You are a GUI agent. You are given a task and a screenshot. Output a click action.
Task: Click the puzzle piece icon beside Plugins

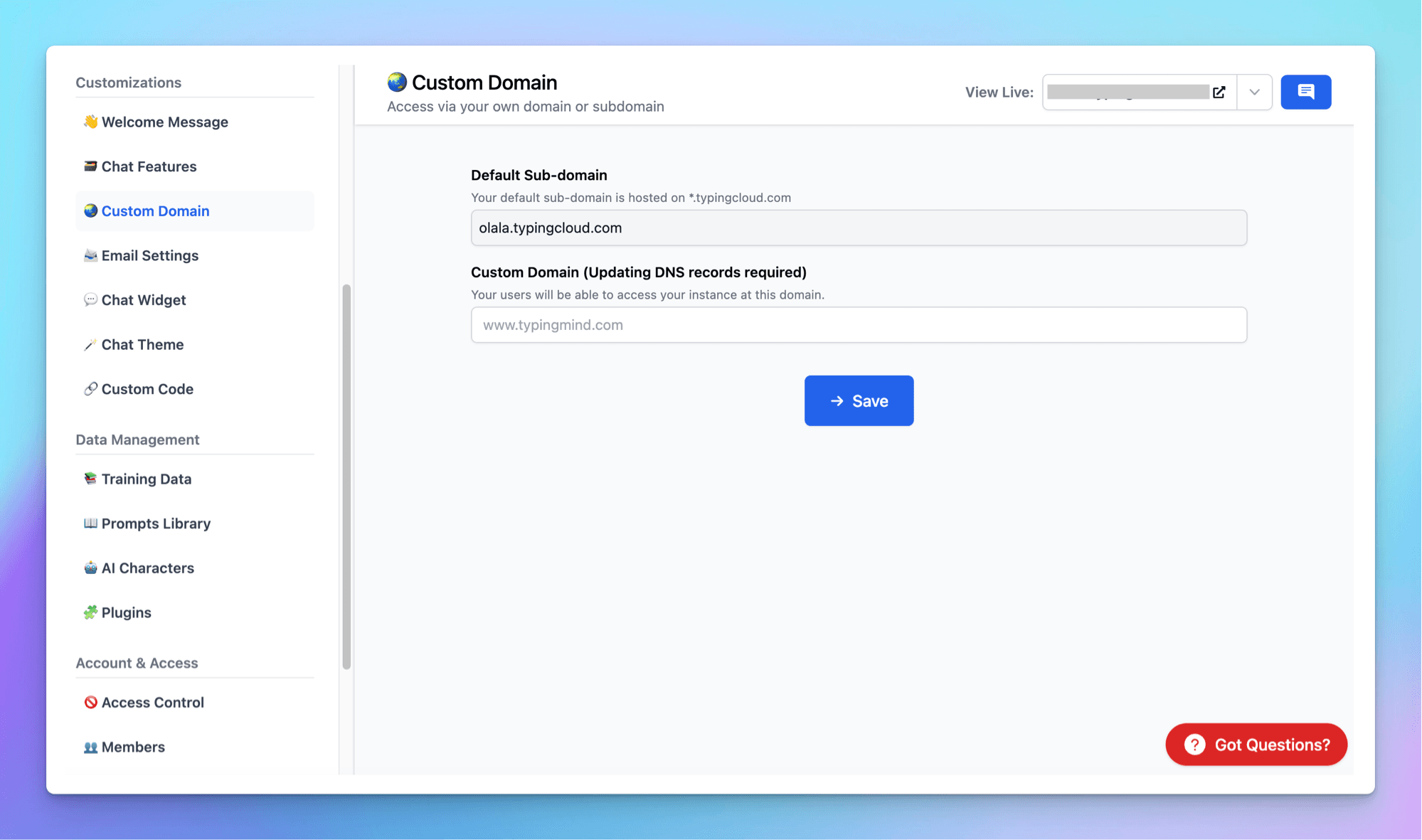[90, 612]
